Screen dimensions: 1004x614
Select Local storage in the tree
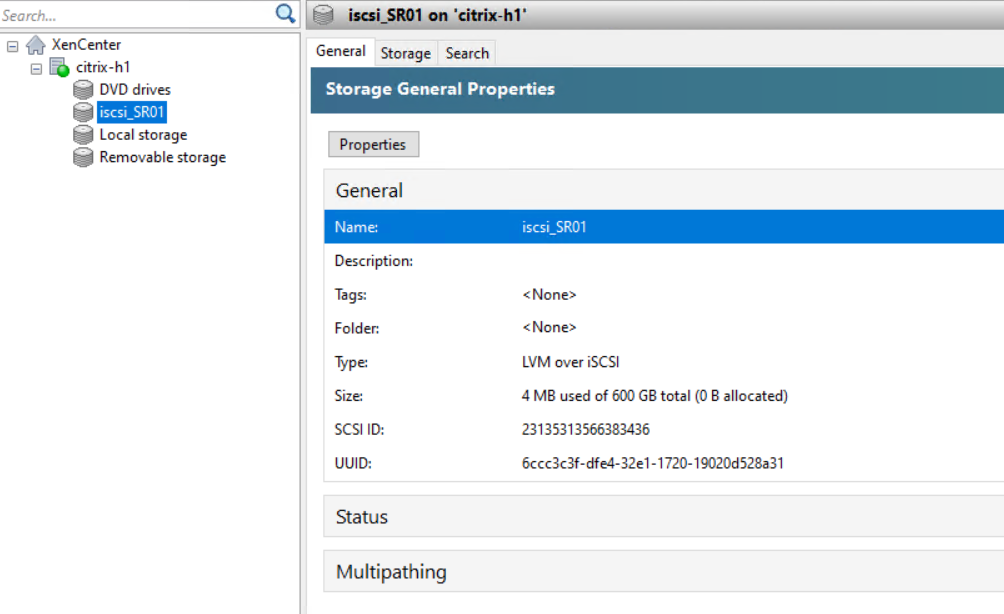tap(143, 134)
